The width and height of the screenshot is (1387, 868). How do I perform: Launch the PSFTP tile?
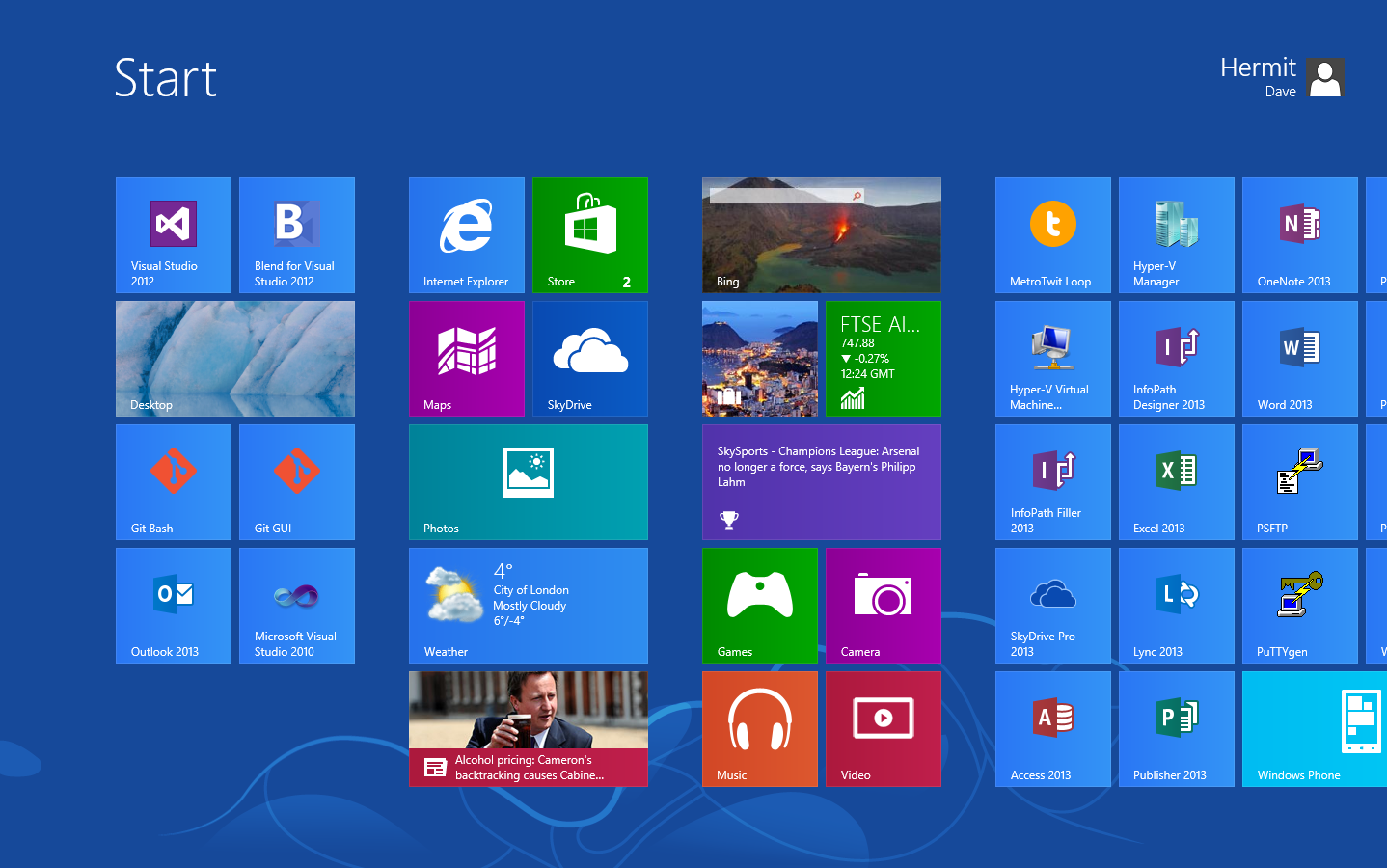[x=1300, y=482]
